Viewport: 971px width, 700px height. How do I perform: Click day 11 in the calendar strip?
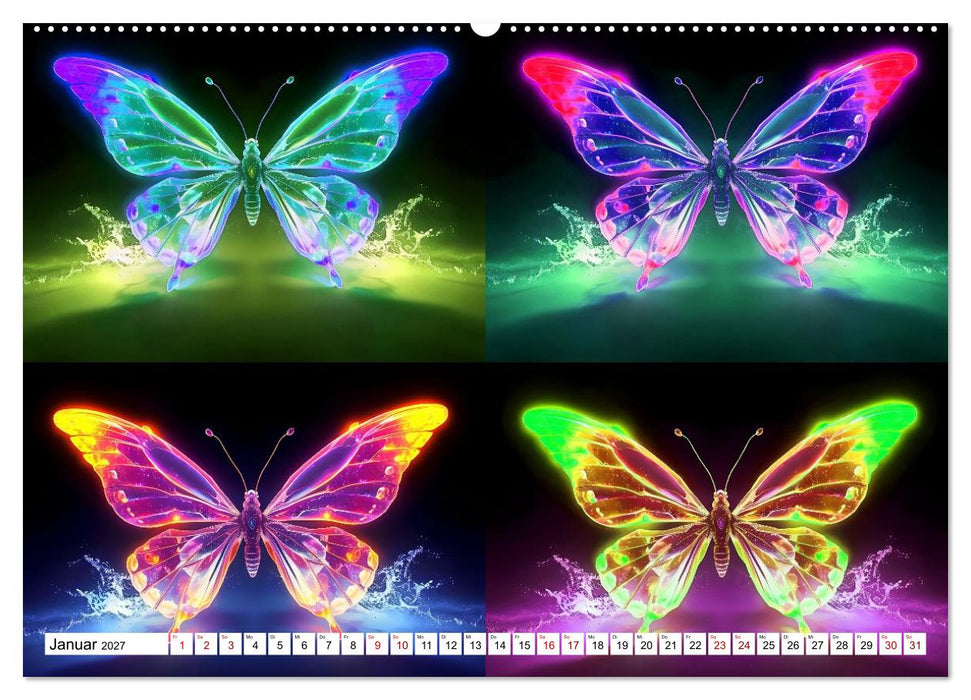click(426, 644)
